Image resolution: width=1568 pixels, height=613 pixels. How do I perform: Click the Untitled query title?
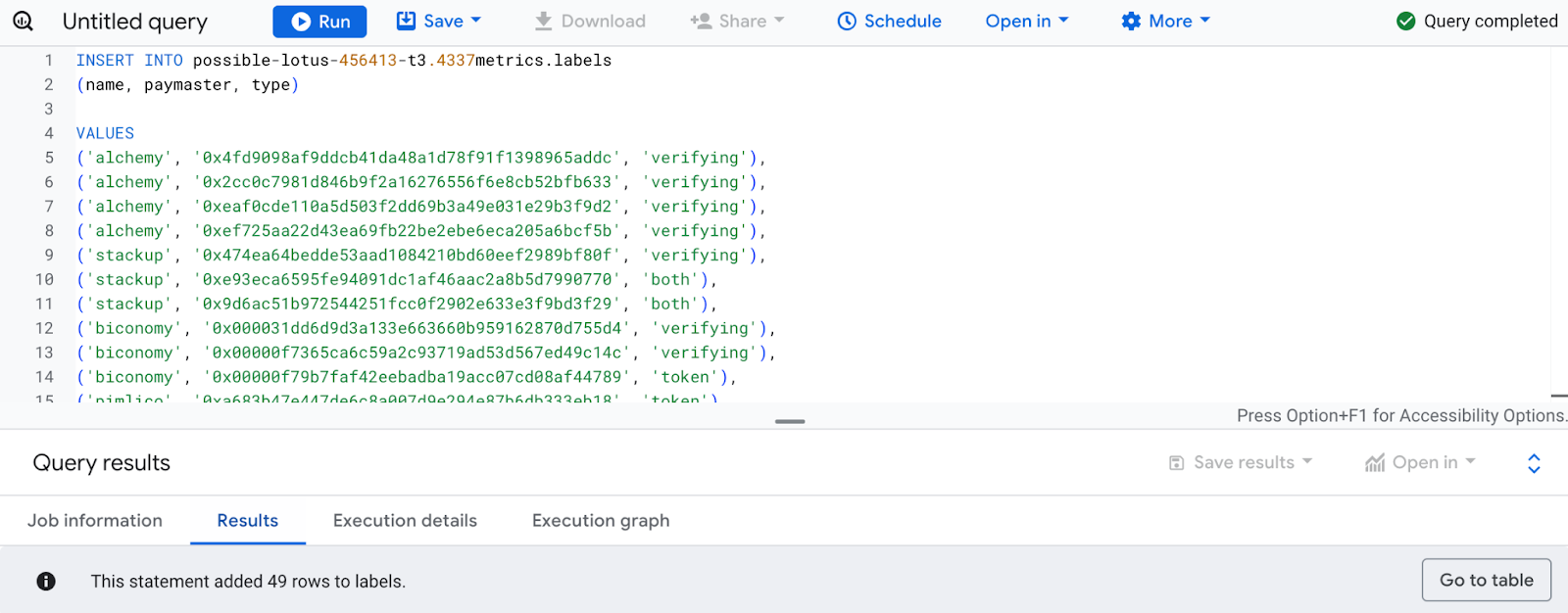(135, 22)
